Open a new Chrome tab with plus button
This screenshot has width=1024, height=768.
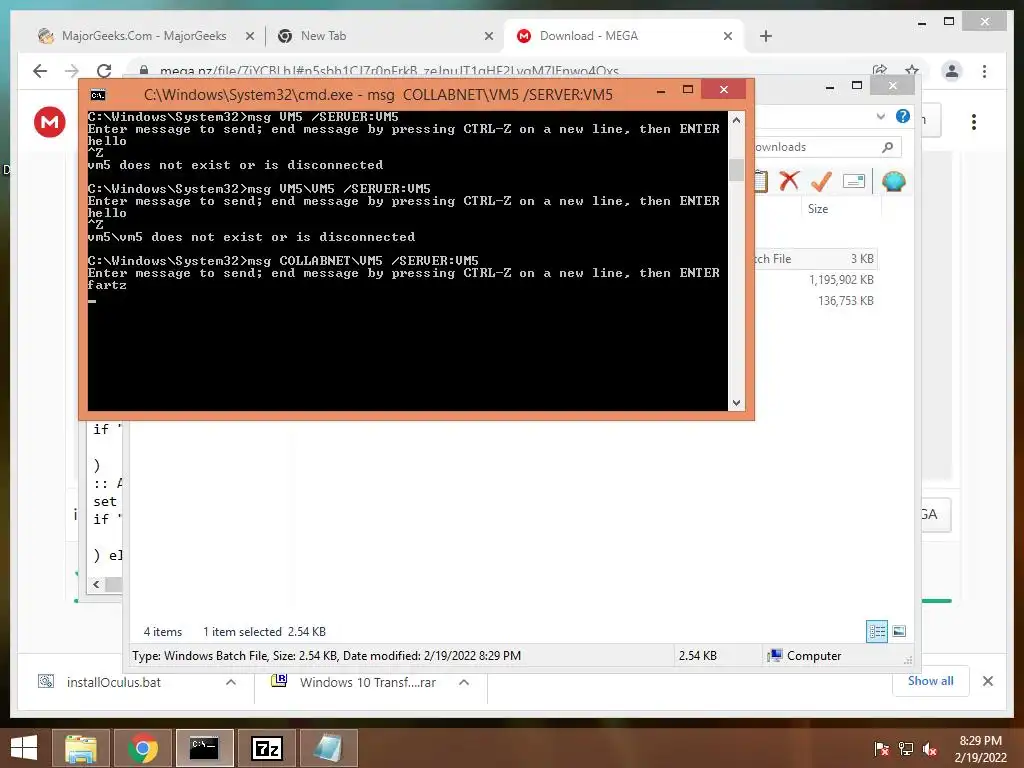coord(766,37)
